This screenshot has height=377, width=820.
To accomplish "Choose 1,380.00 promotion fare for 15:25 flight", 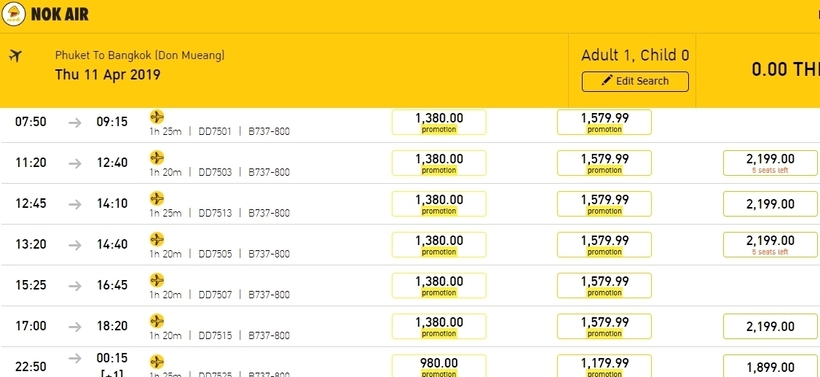I will (x=439, y=285).
